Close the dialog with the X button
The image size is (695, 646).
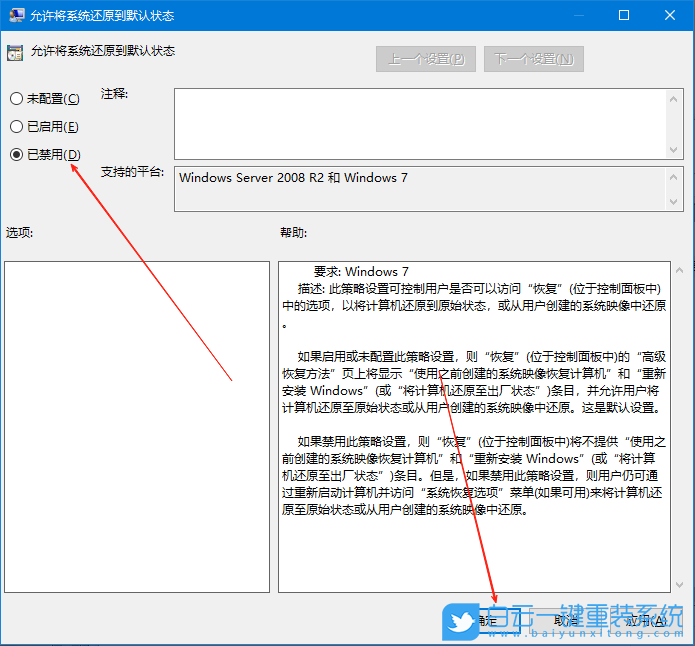(x=670, y=16)
